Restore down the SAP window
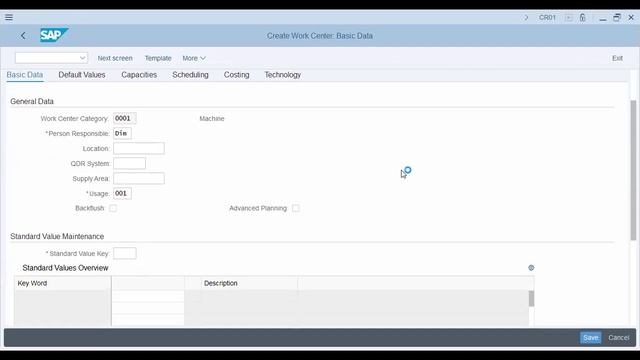 pos(617,18)
